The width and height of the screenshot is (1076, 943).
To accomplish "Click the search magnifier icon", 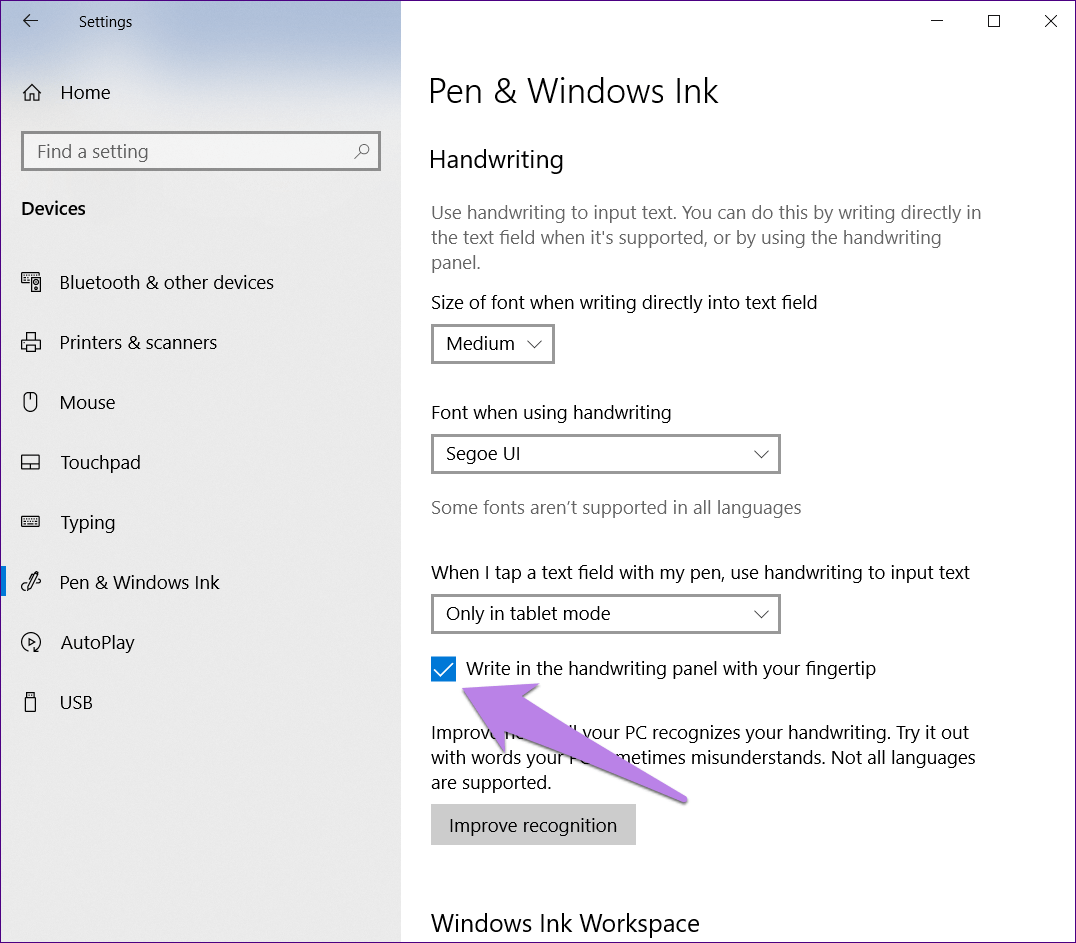I will pos(361,151).
